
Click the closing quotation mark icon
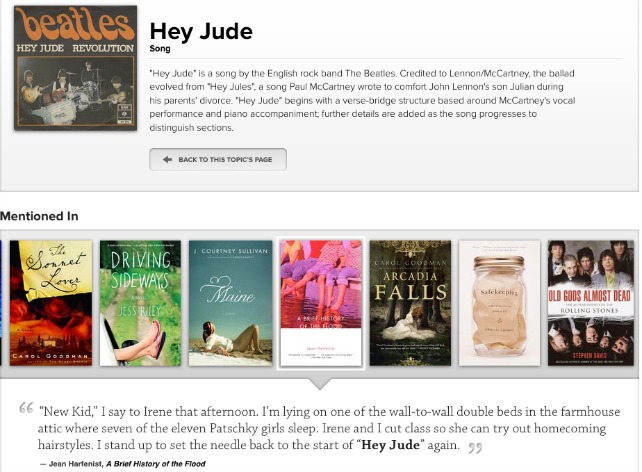[475, 447]
